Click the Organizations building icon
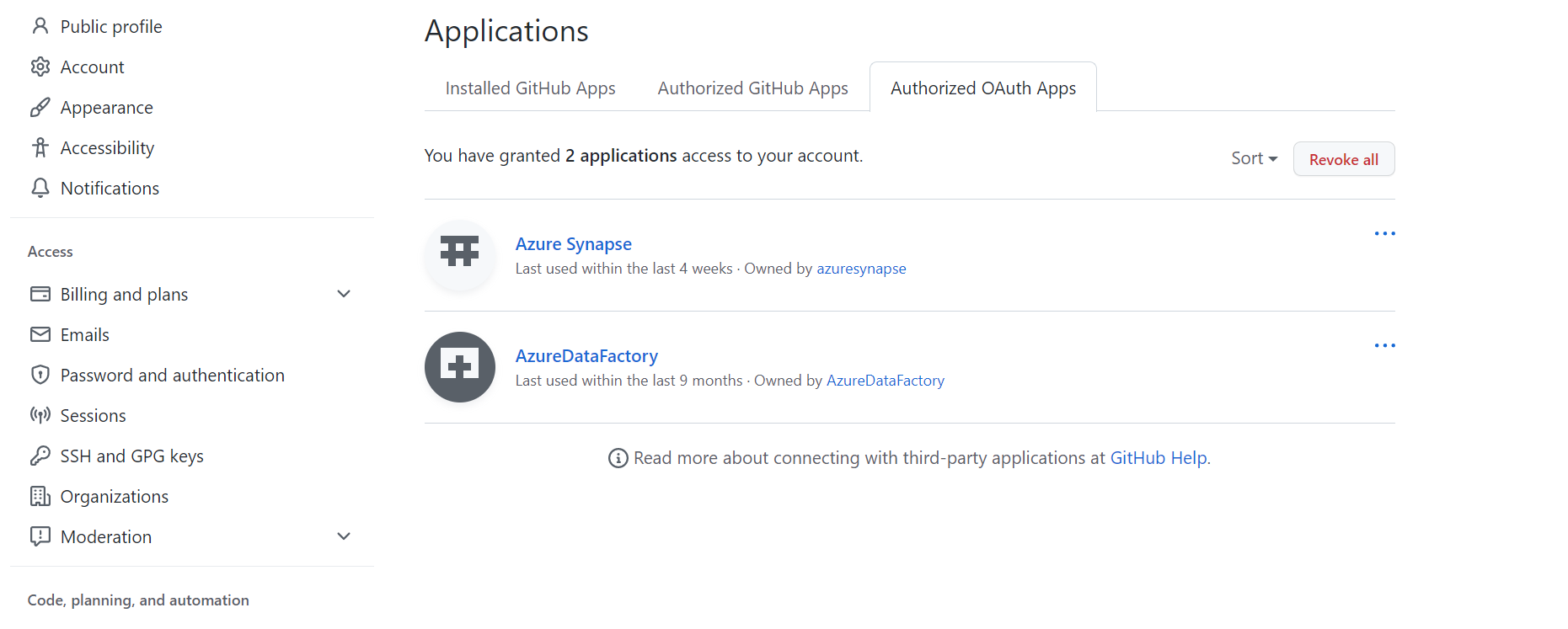 coord(40,496)
